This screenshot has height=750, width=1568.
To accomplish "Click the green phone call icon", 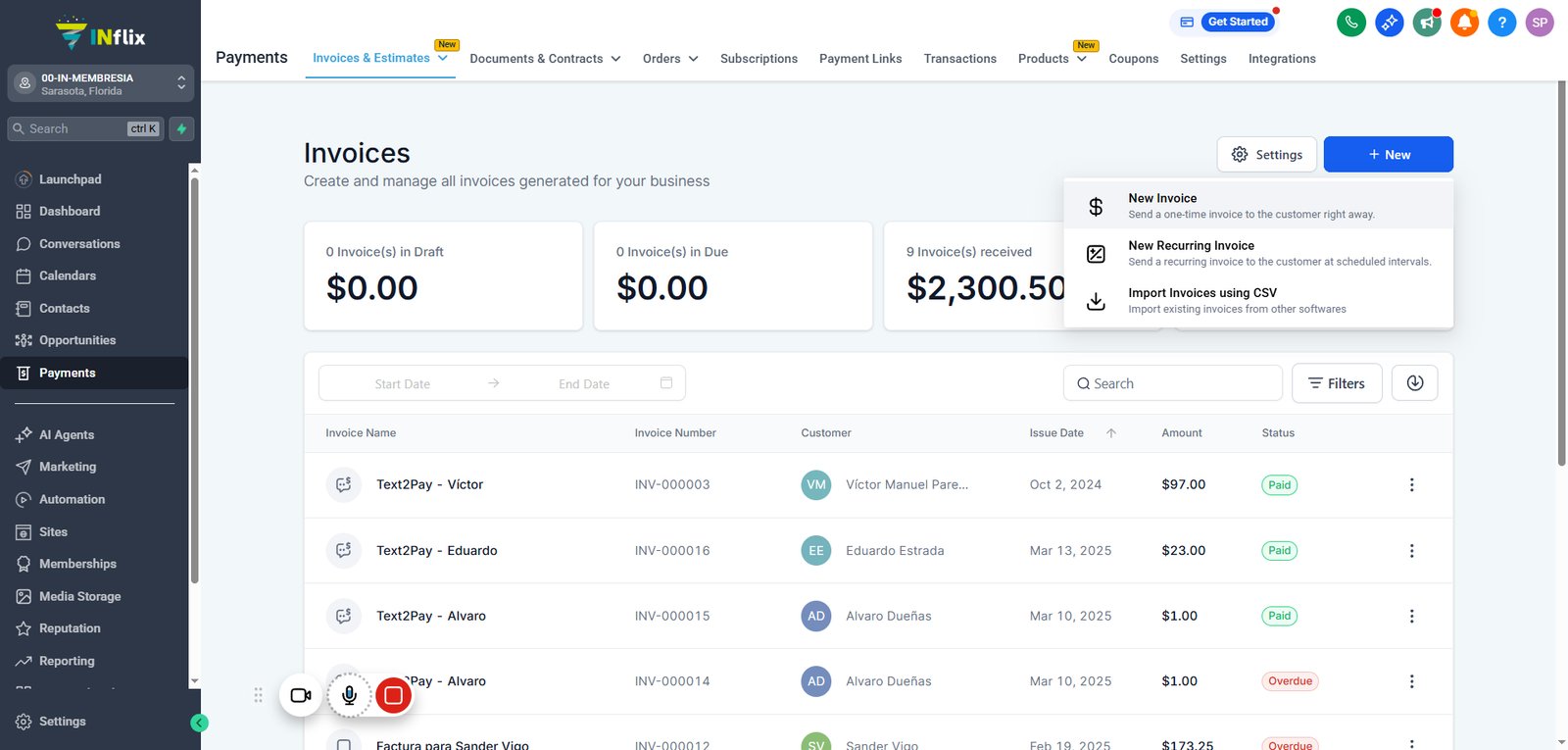I will coord(1351,22).
